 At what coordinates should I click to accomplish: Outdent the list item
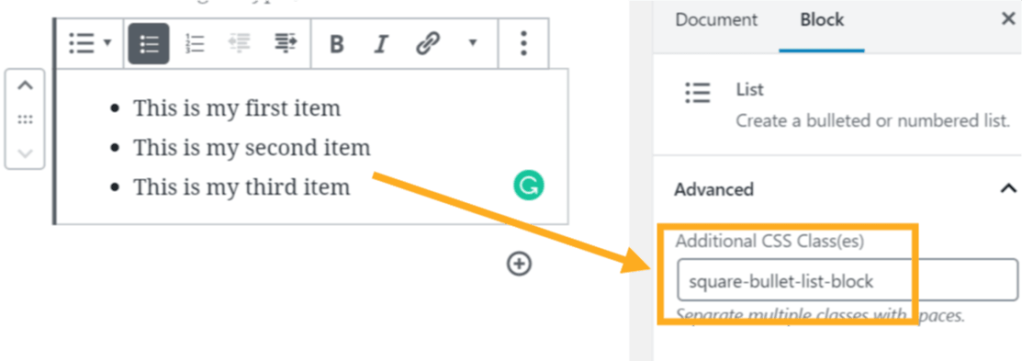click(239, 44)
